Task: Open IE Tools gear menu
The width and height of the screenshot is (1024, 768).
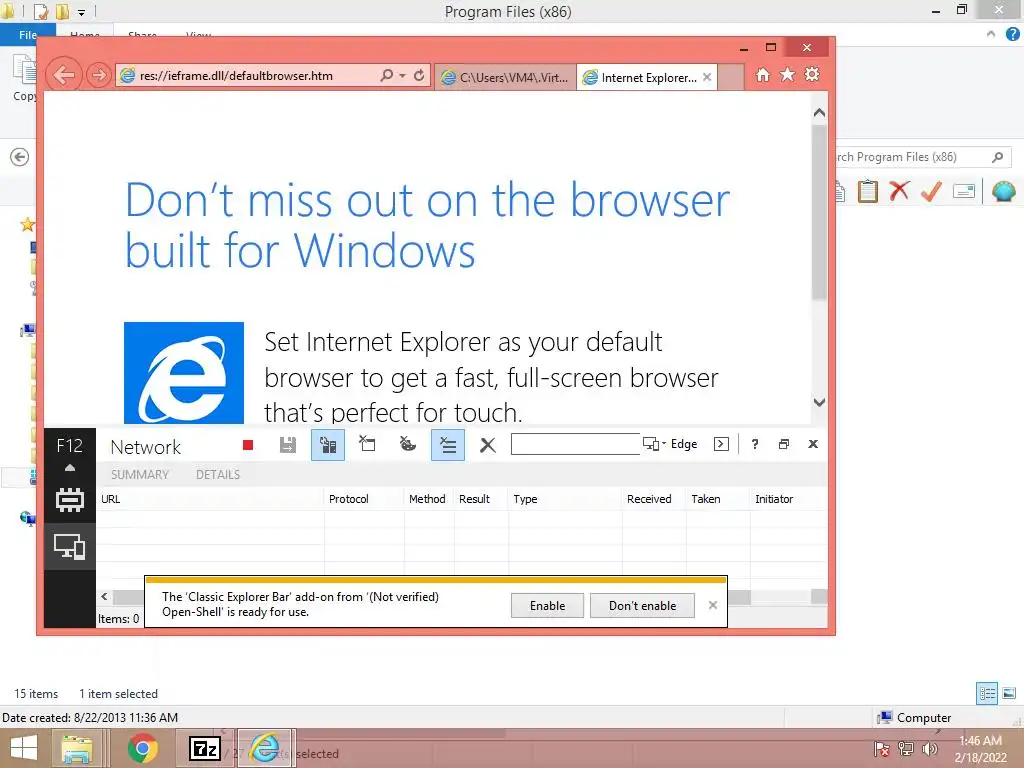Action: [x=812, y=74]
